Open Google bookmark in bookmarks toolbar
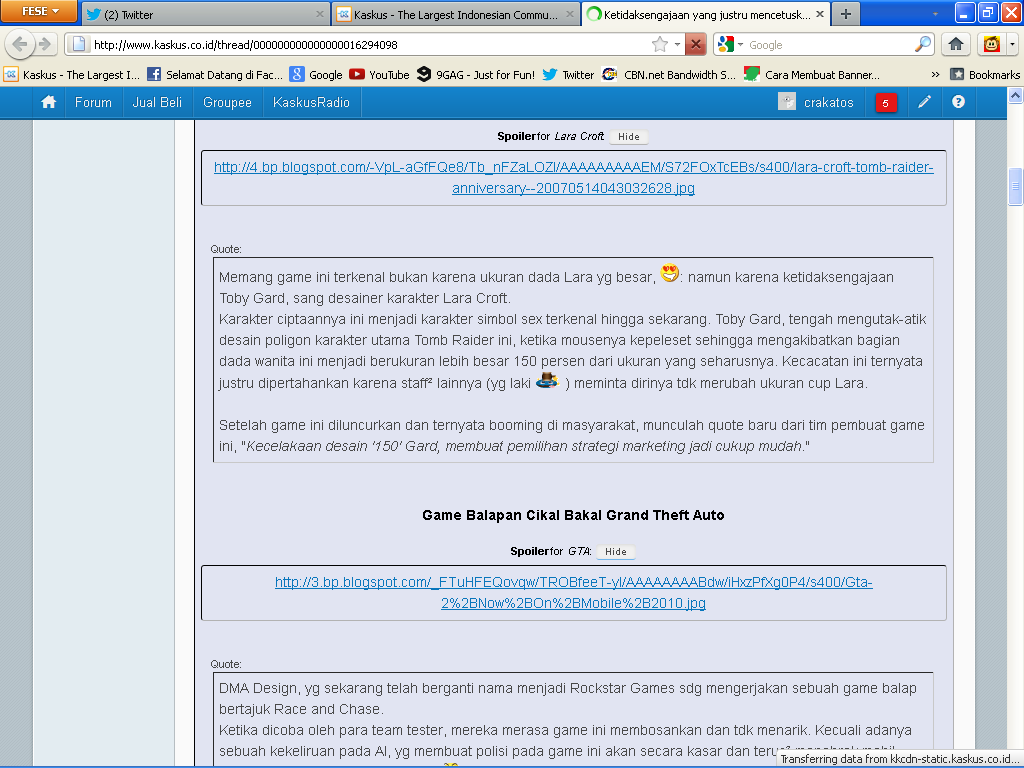 [316, 74]
